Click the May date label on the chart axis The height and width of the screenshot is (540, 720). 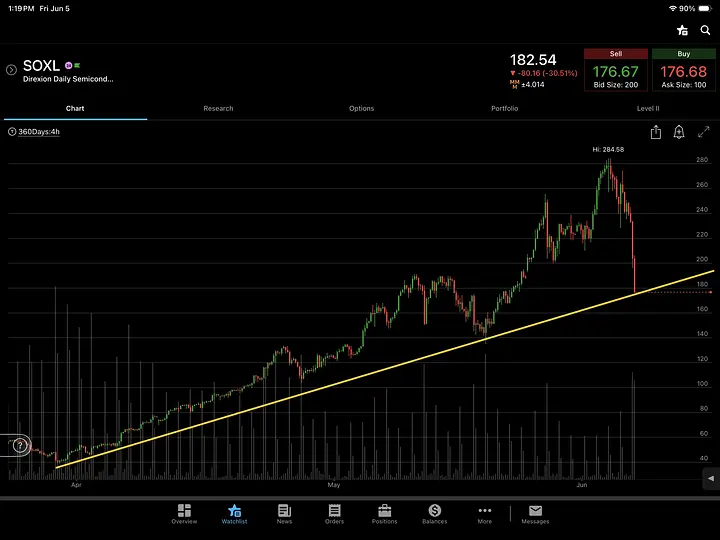pos(334,485)
